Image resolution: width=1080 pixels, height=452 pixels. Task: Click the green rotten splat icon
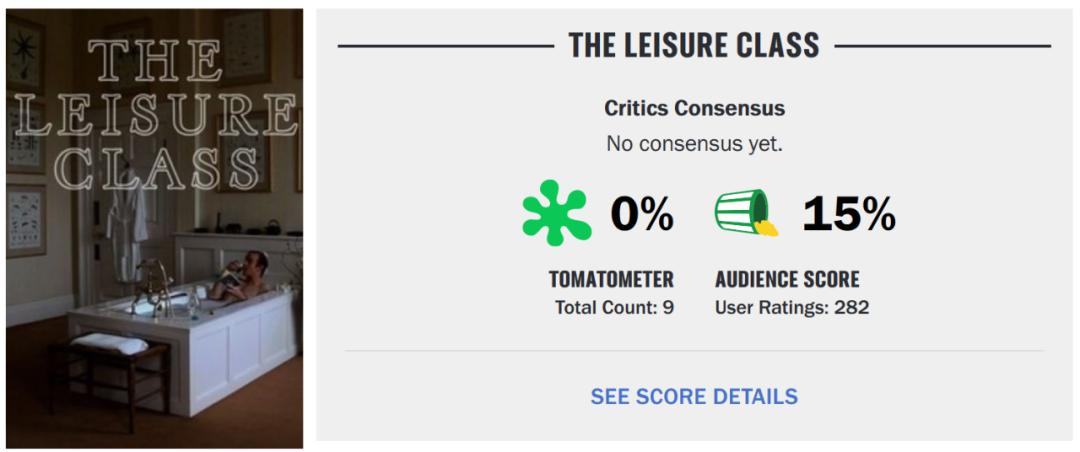(x=557, y=213)
